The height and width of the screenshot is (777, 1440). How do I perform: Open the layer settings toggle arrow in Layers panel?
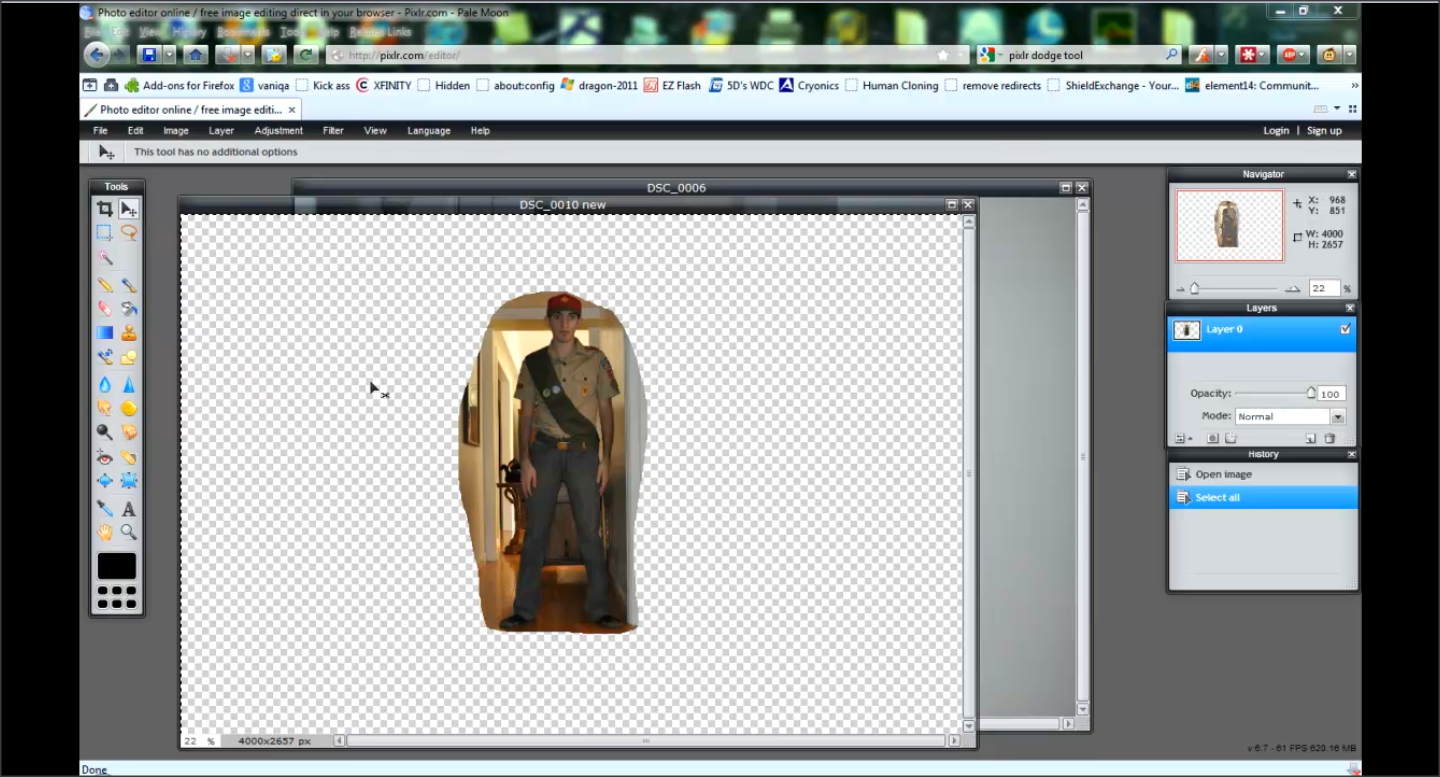coord(1183,438)
